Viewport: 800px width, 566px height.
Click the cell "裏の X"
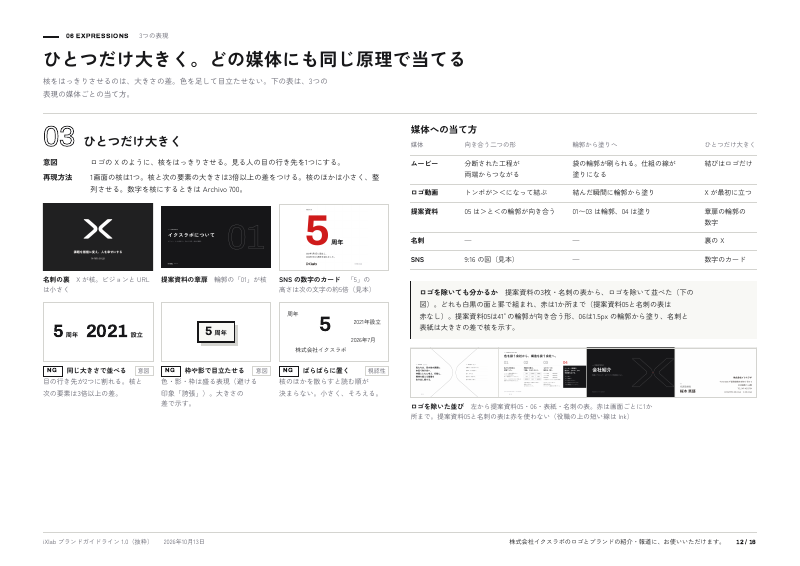pyautogui.click(x=714, y=241)
